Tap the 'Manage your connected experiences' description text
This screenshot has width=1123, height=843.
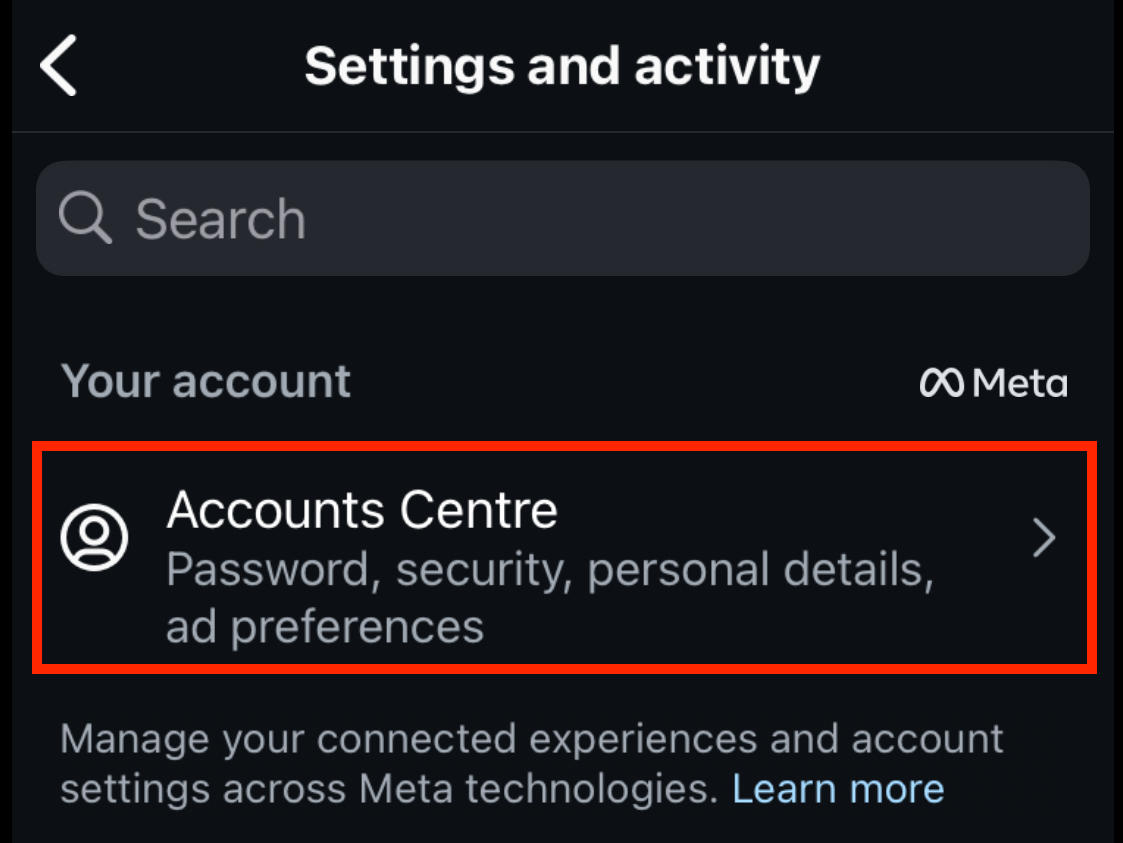click(x=531, y=739)
